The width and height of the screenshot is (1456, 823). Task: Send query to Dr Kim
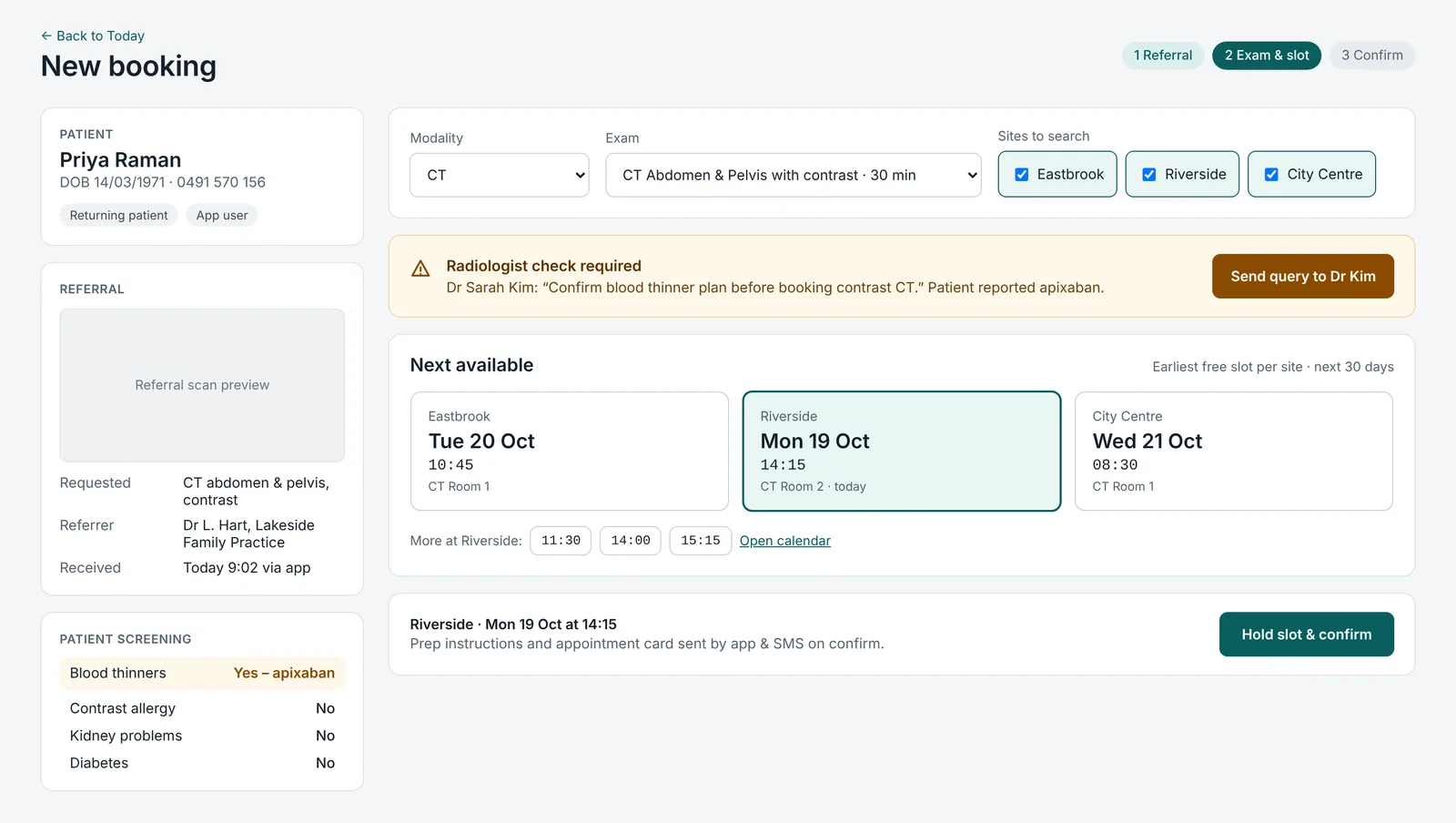coord(1303,276)
